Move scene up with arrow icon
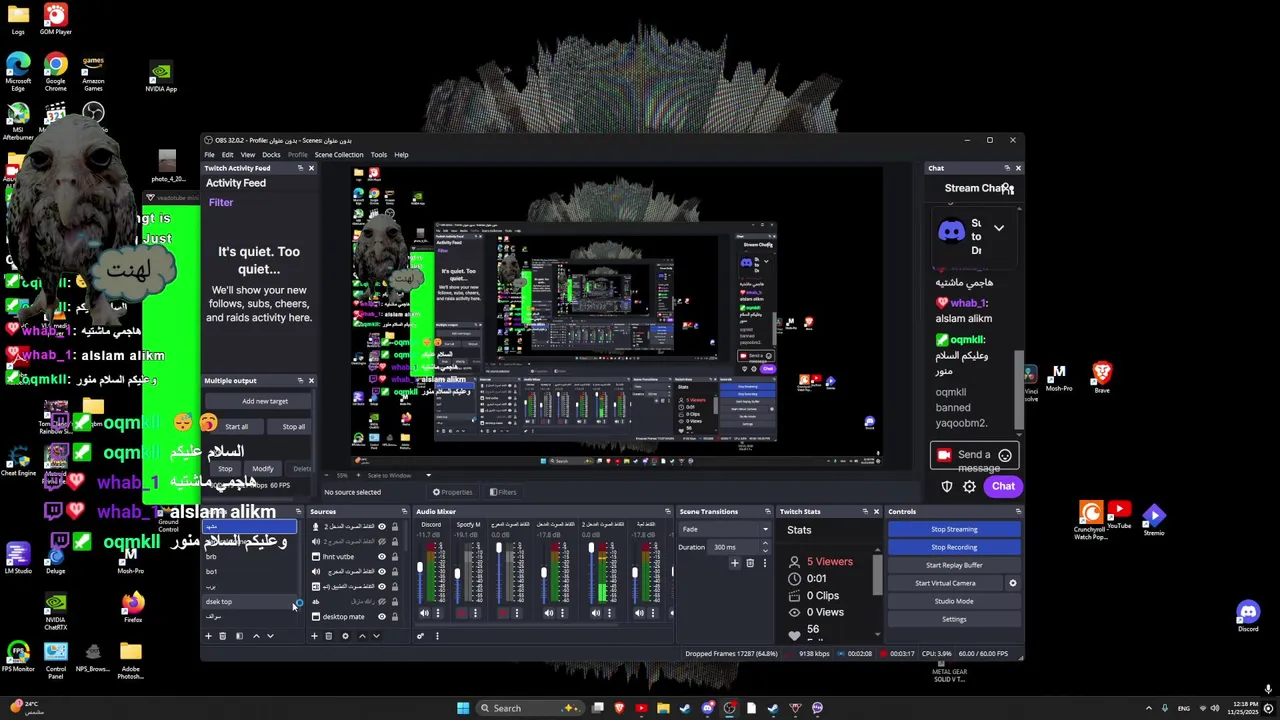Viewport: 1280px width, 720px height. point(256,636)
